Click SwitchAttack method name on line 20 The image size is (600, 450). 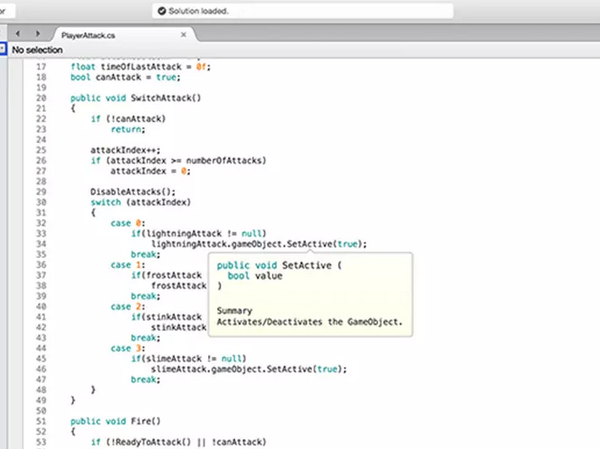(161, 98)
